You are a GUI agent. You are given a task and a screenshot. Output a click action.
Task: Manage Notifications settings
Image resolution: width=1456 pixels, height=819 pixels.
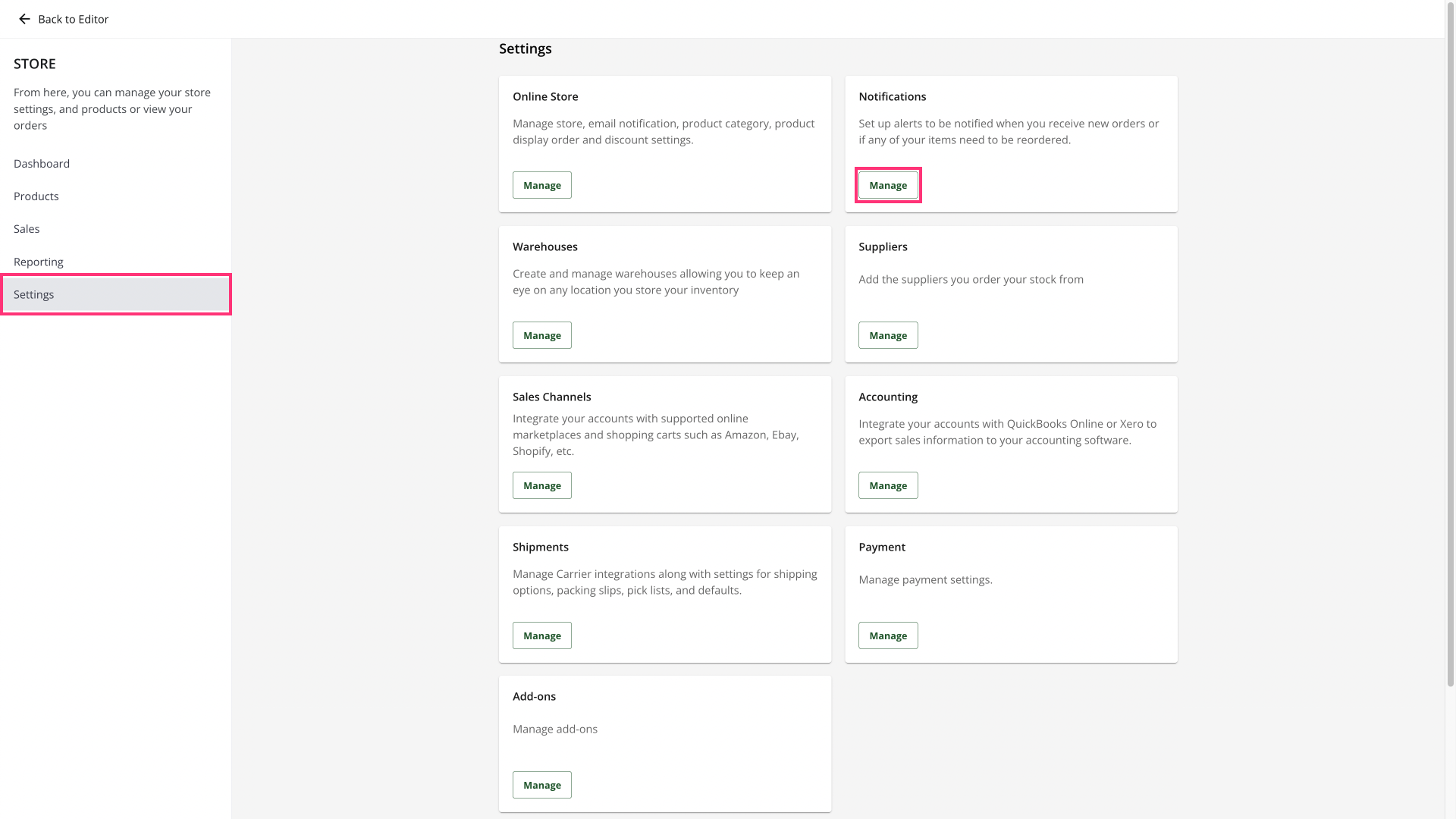pyautogui.click(x=887, y=185)
